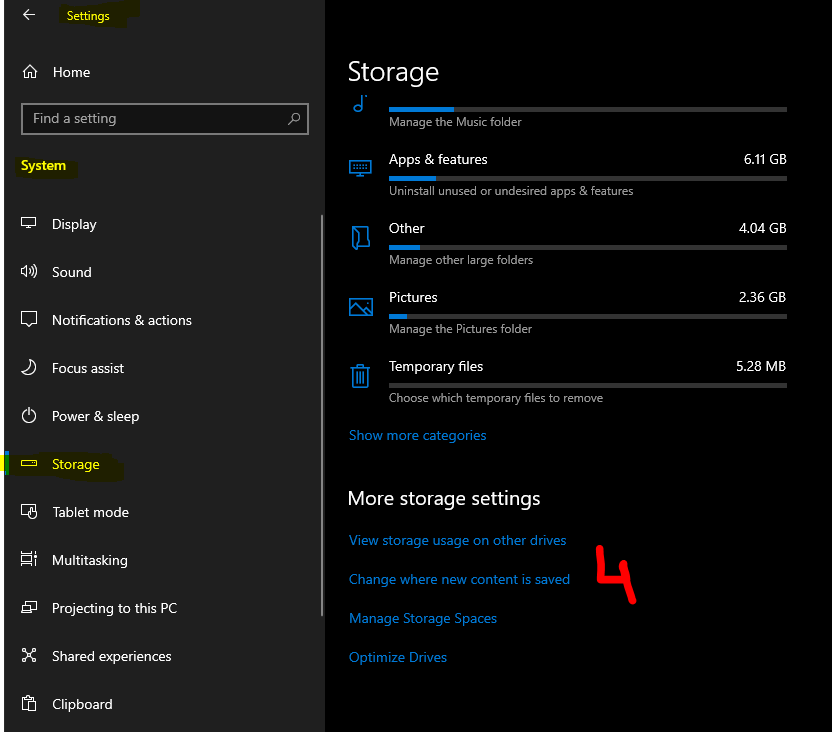
Task: Click 'Choose which temporary files to remove'
Action: [x=496, y=398]
